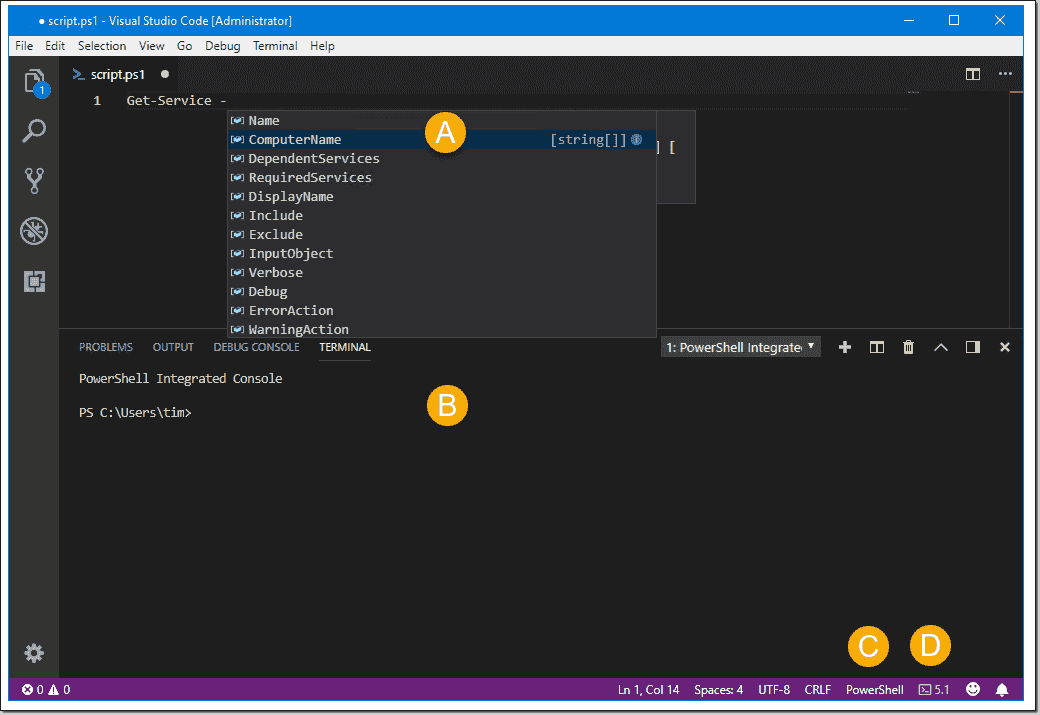
Task: Change the language mode via PowerShell
Action: [874, 690]
